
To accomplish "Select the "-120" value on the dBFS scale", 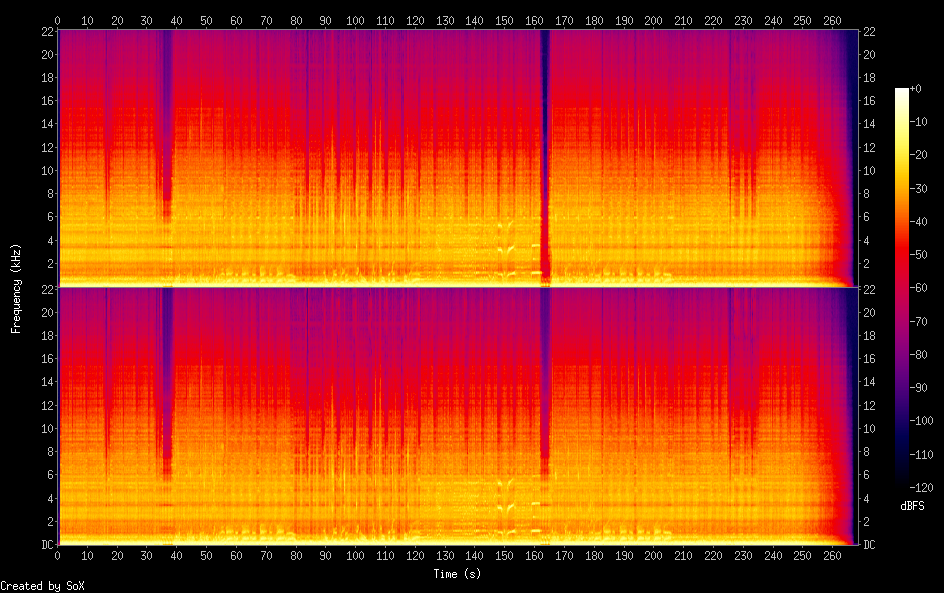I will pos(922,488).
